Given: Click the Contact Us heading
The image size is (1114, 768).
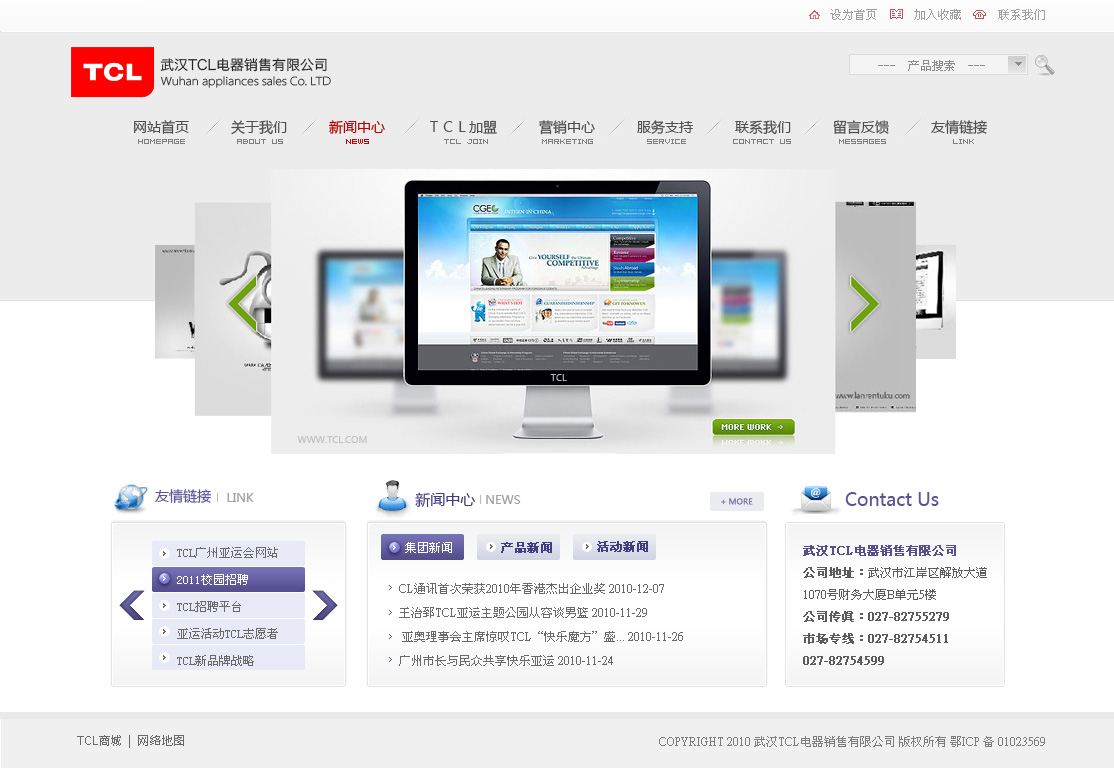Looking at the screenshot, I should click(892, 499).
